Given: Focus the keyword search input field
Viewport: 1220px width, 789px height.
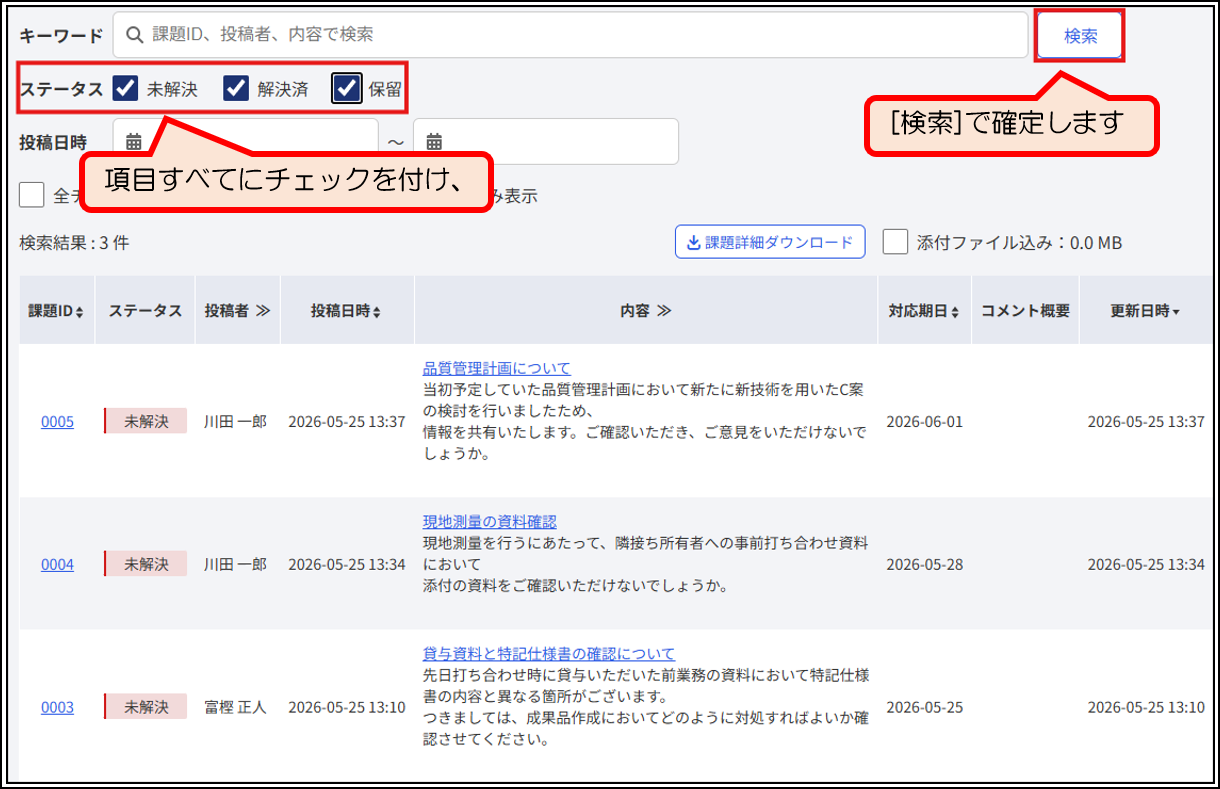Looking at the screenshot, I should coord(570,35).
